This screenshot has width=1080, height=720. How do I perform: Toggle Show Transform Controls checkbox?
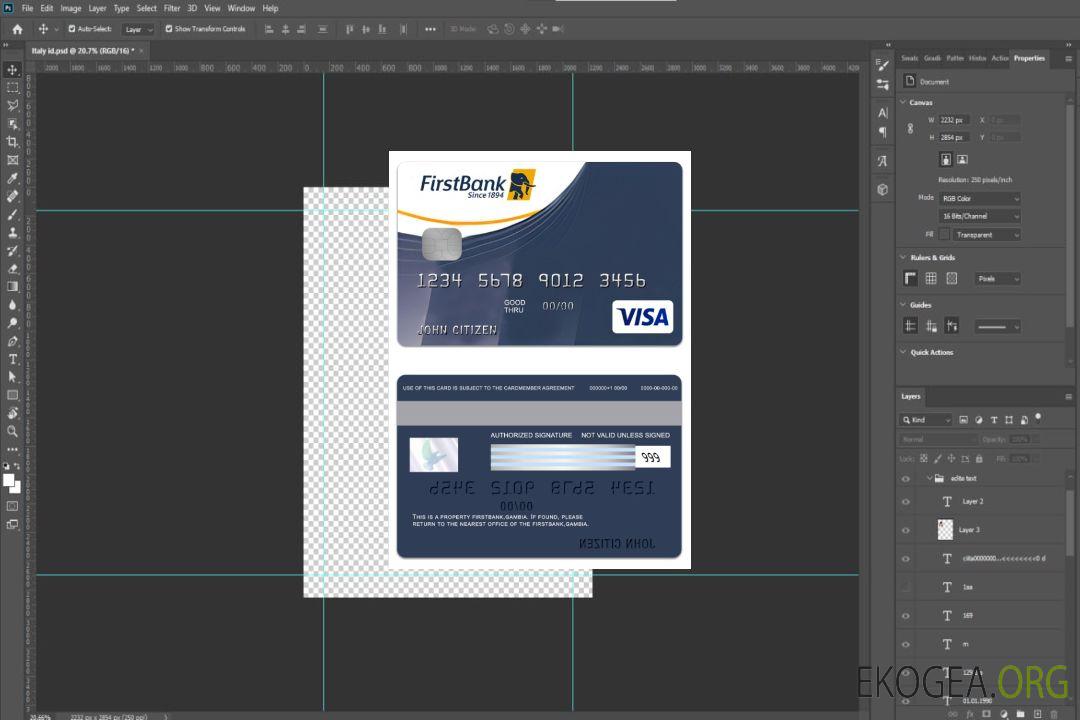(169, 29)
